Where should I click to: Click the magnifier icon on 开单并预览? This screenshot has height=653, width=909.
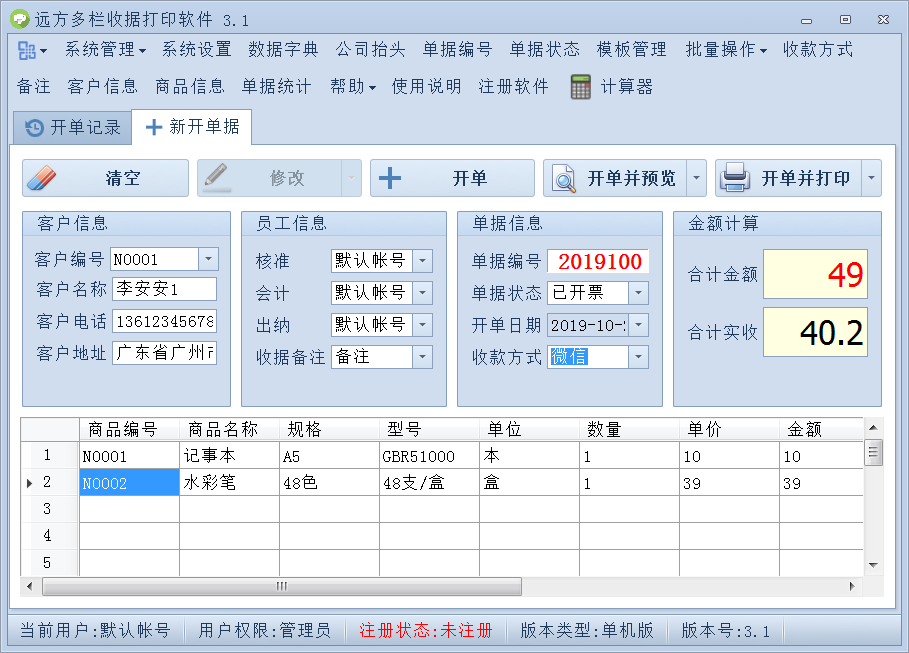(563, 177)
